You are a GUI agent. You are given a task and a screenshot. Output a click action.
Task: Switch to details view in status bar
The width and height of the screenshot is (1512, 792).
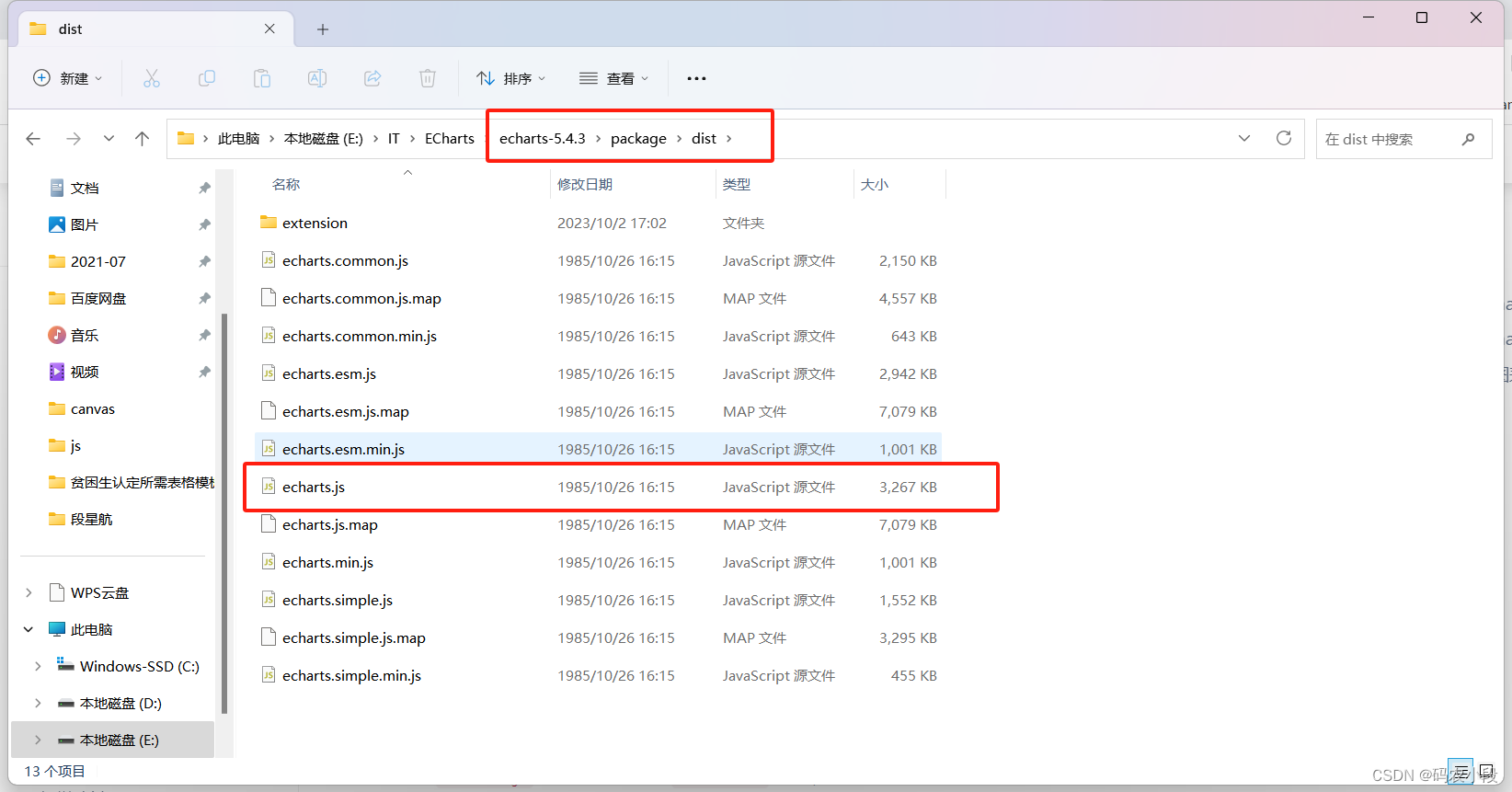click(x=1460, y=771)
